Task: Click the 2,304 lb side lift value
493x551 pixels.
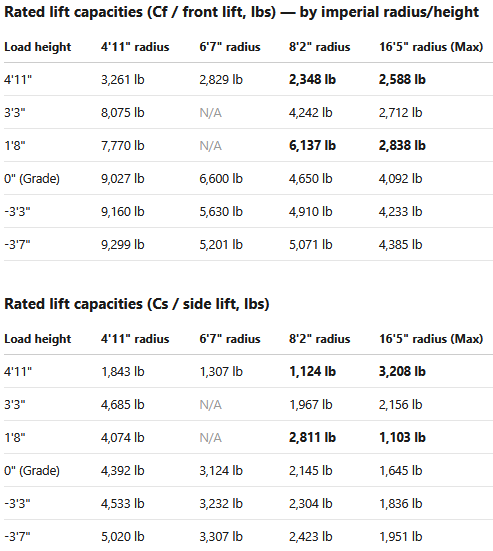Action: (x=311, y=504)
